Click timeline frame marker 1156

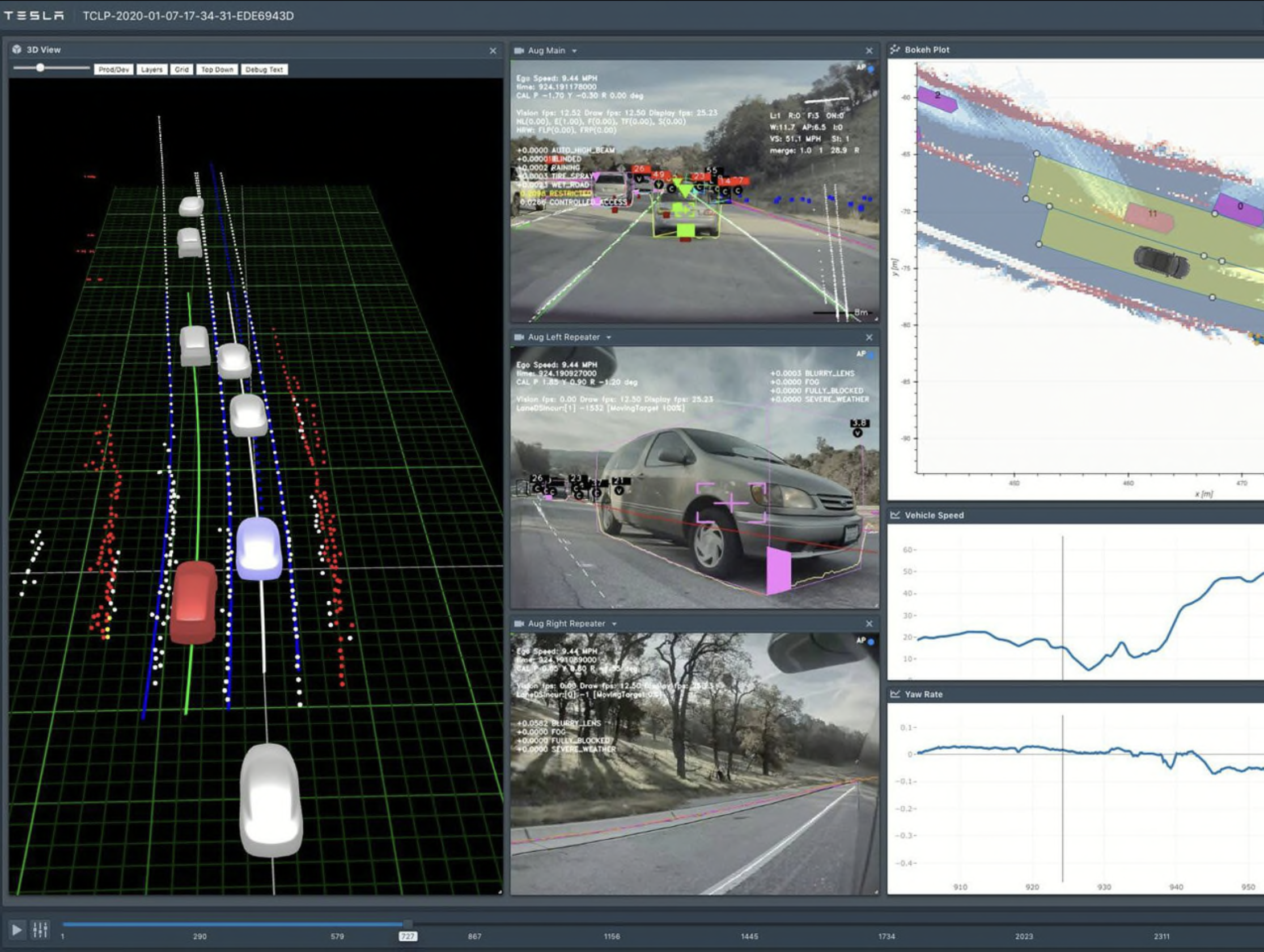[x=612, y=936]
